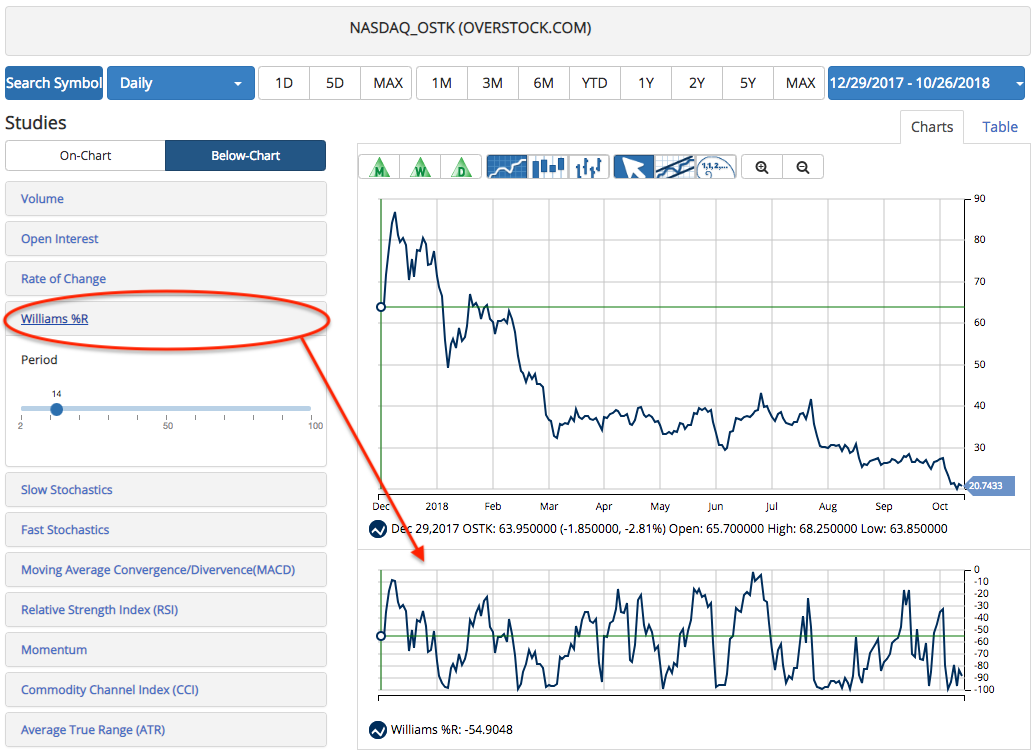
Task: Click the crosshair marker on Williams %R chart
Action: (x=380, y=636)
